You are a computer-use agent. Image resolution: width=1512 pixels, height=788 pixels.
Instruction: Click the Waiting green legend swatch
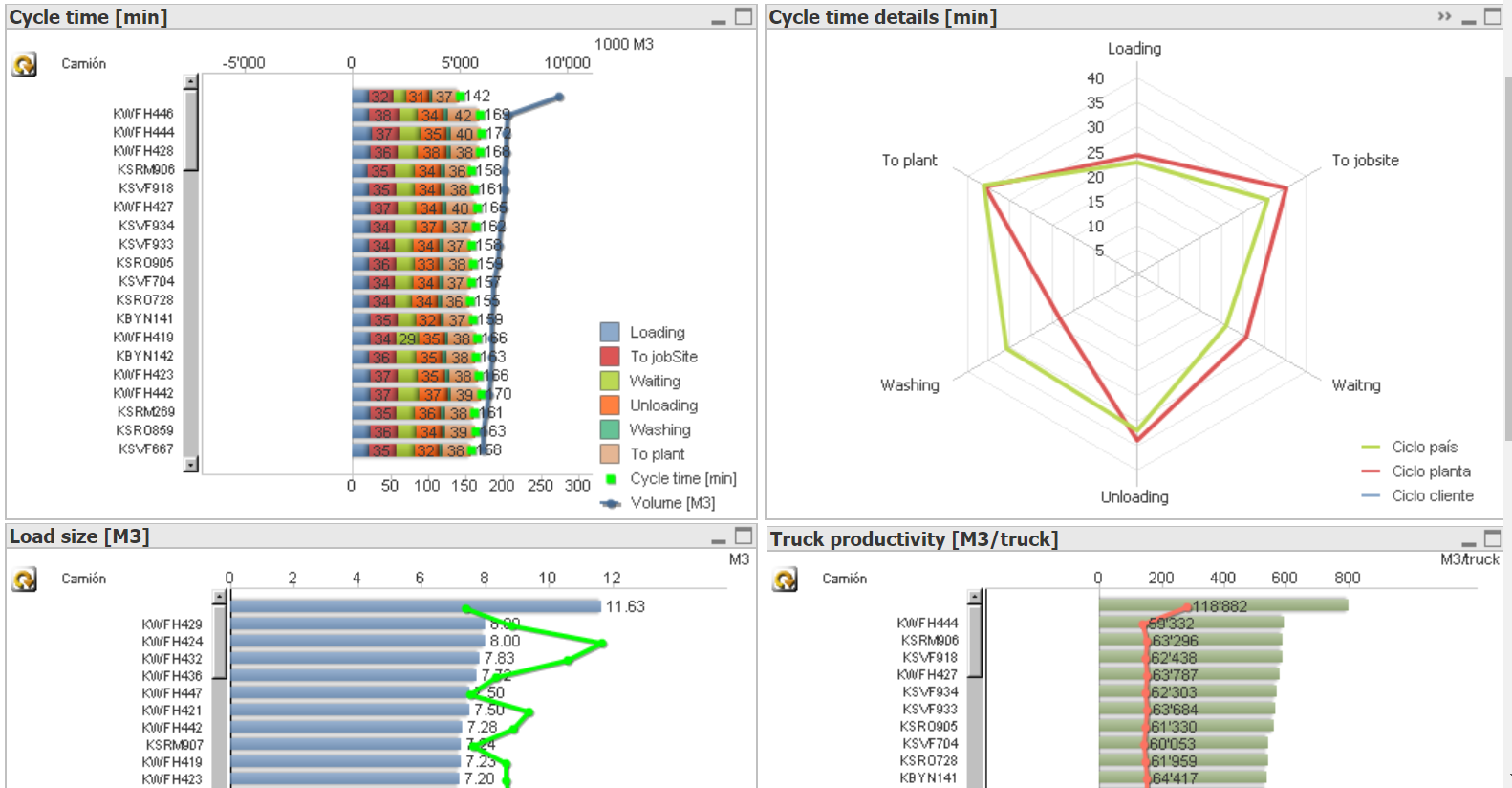click(610, 381)
